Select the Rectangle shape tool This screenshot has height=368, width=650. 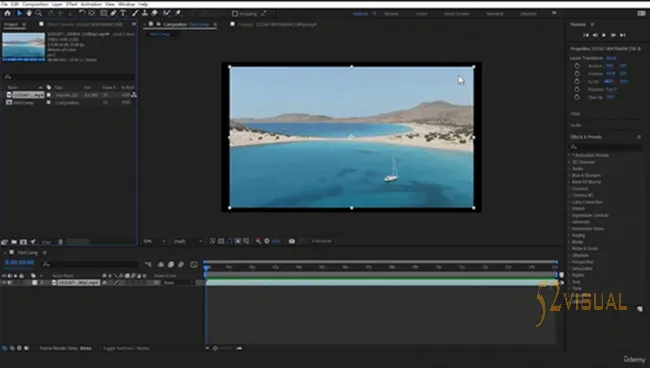point(104,13)
